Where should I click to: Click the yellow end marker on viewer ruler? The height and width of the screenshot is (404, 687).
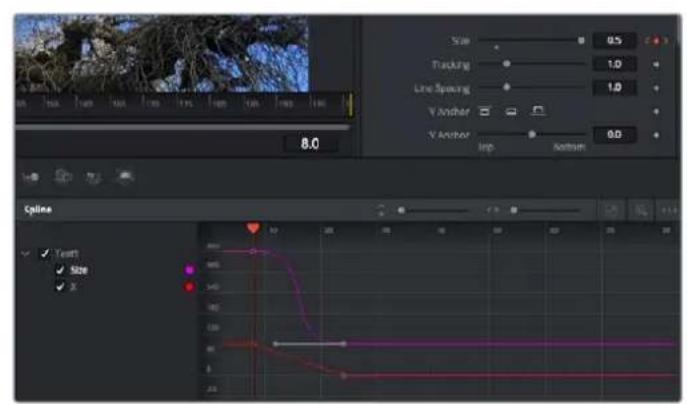[350, 105]
